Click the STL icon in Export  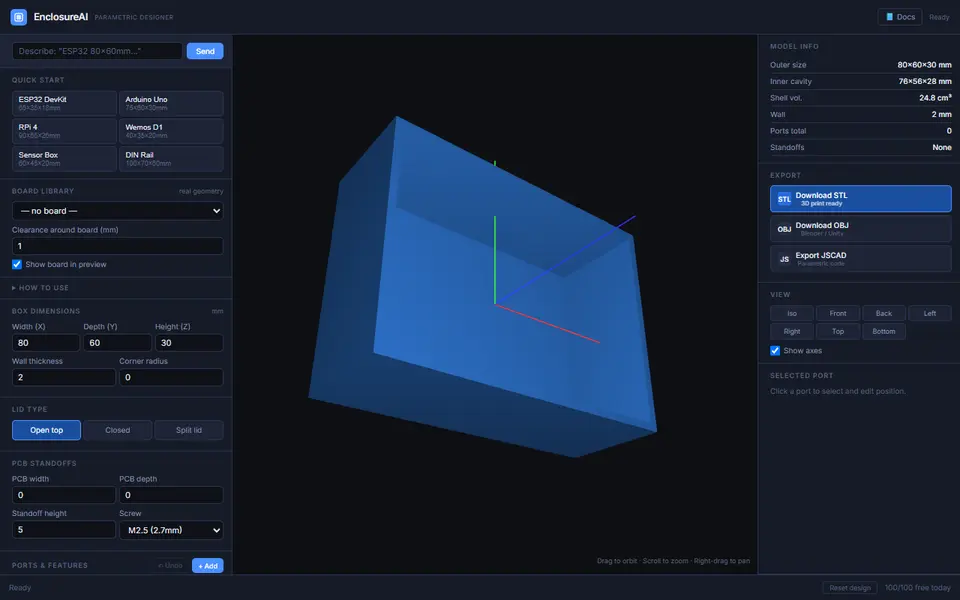point(784,199)
